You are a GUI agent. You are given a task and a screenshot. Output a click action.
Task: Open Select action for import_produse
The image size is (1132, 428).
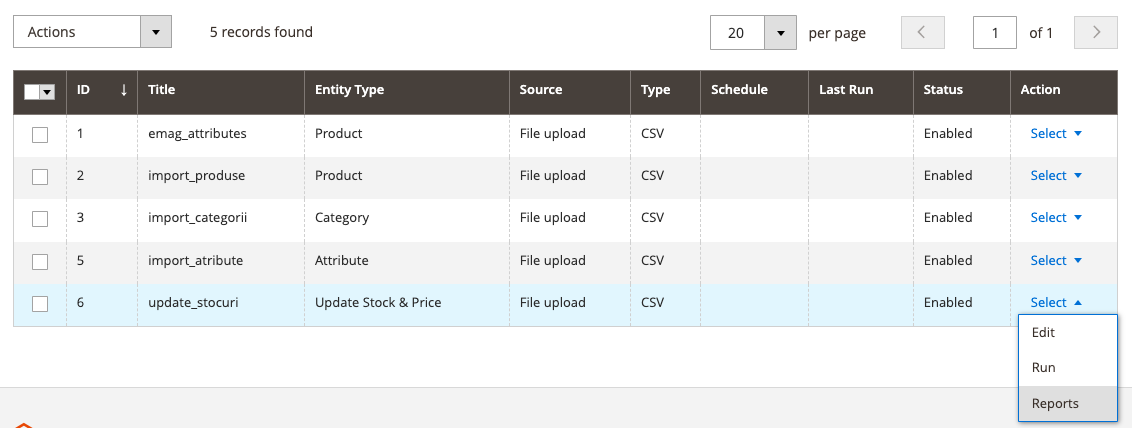1056,175
